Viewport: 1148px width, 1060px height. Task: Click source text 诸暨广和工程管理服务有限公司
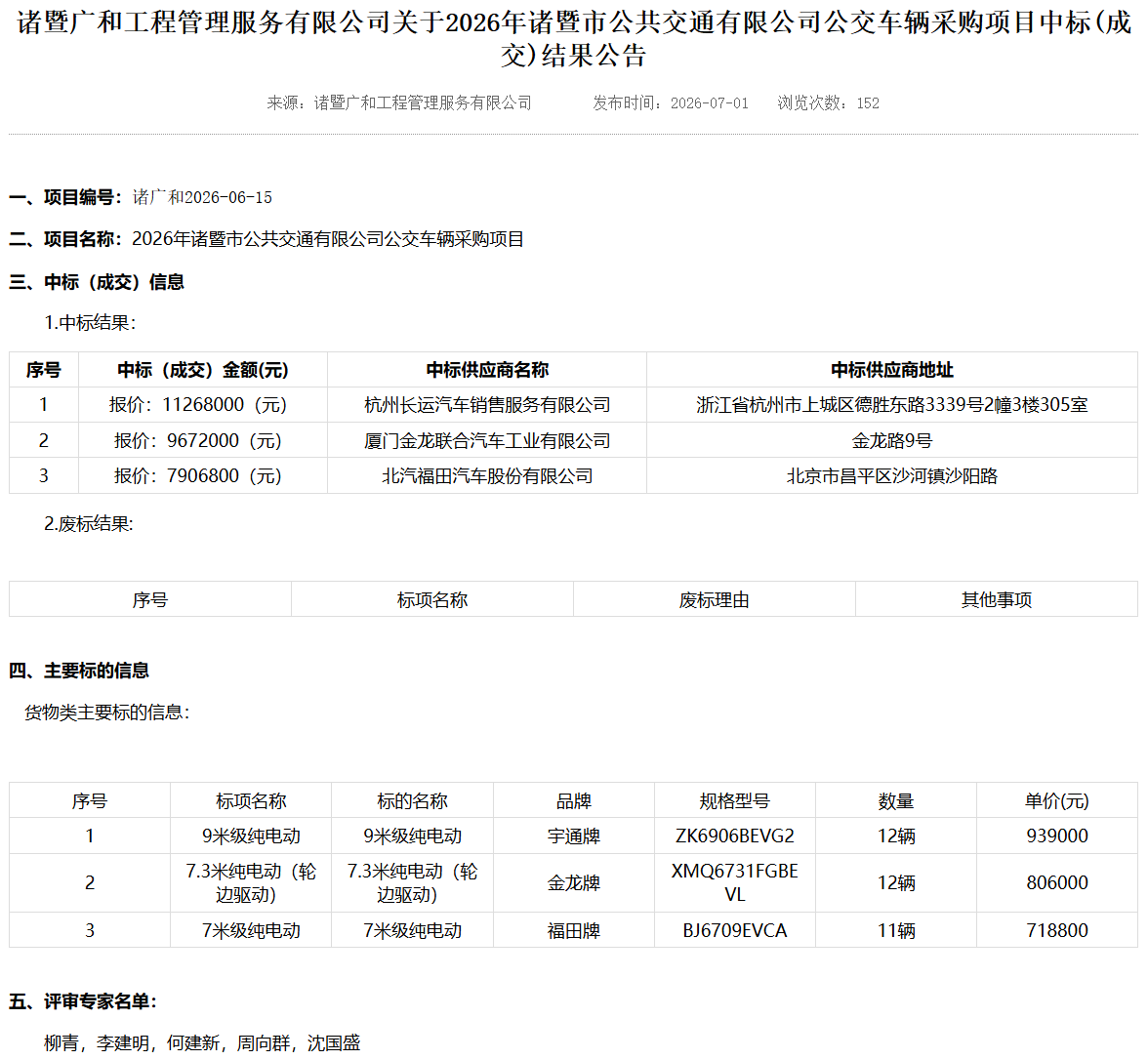(x=423, y=103)
